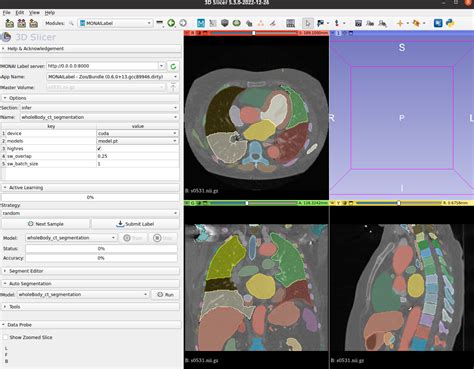Open the Extensions Manager icon
Viewport: 474px width, 369px height.
(438, 23)
